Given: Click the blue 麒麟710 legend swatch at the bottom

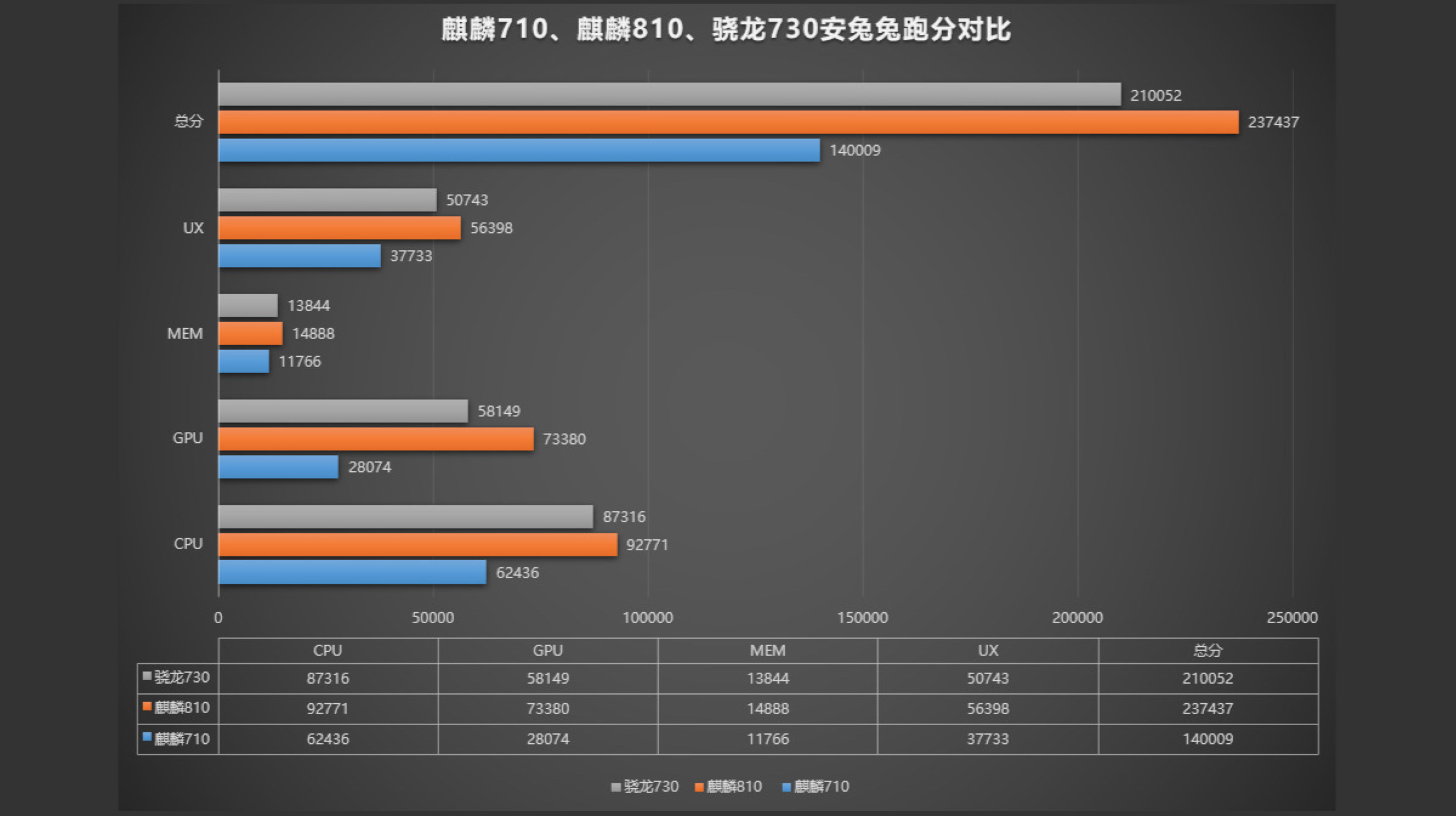Looking at the screenshot, I should pos(786,787).
